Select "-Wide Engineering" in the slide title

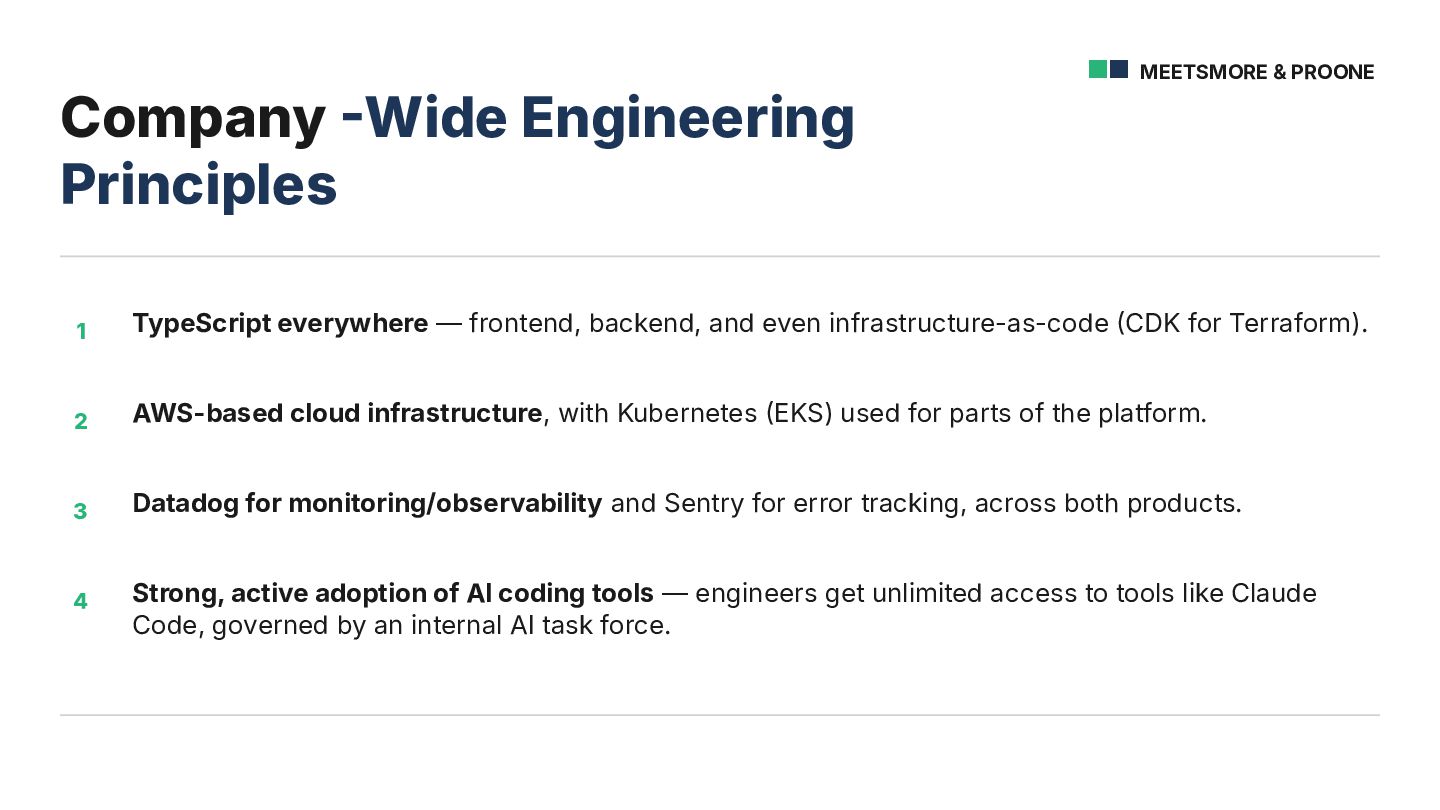click(598, 118)
